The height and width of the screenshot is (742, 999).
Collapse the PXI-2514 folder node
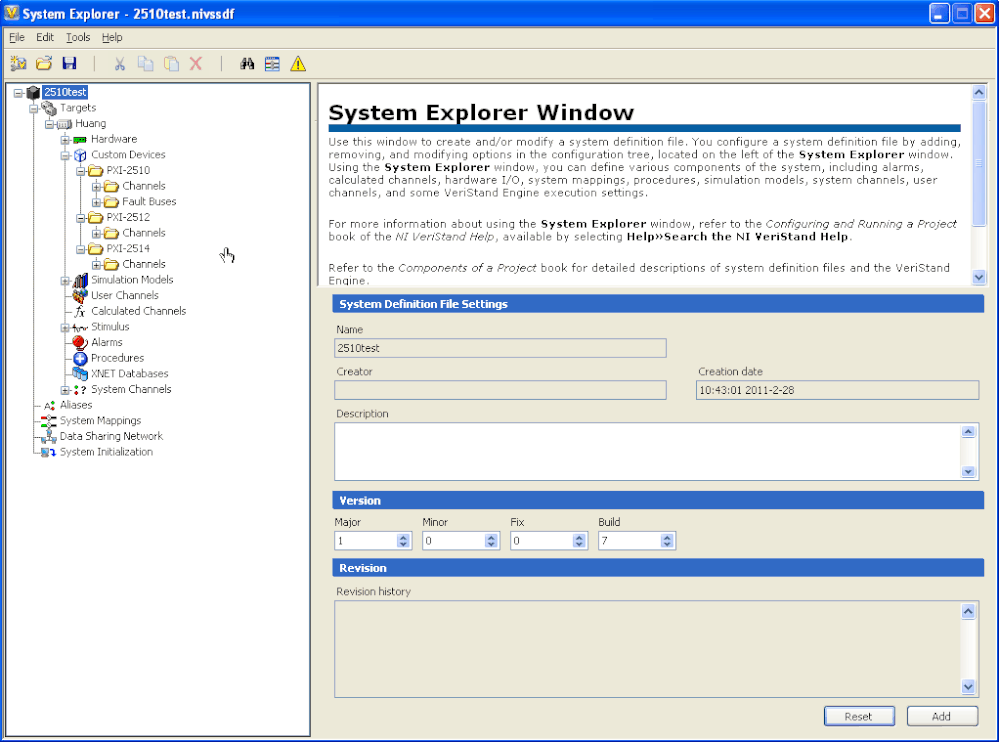click(80, 249)
